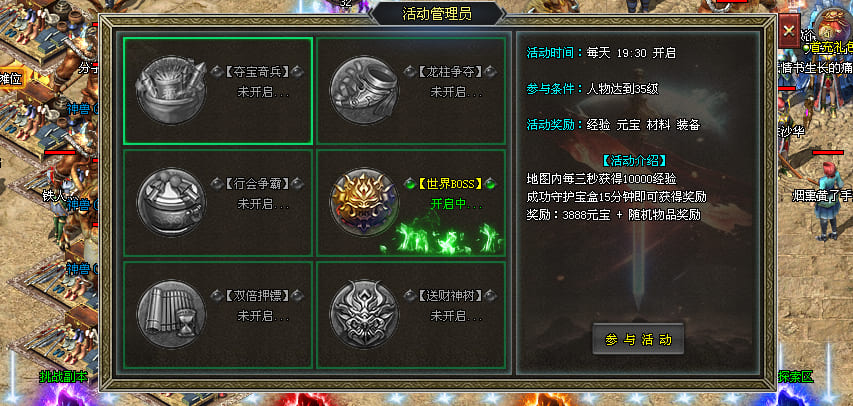Image resolution: width=853 pixels, height=406 pixels.
Task: Select the 送财神树 demon mask icon
Action: click(x=364, y=314)
